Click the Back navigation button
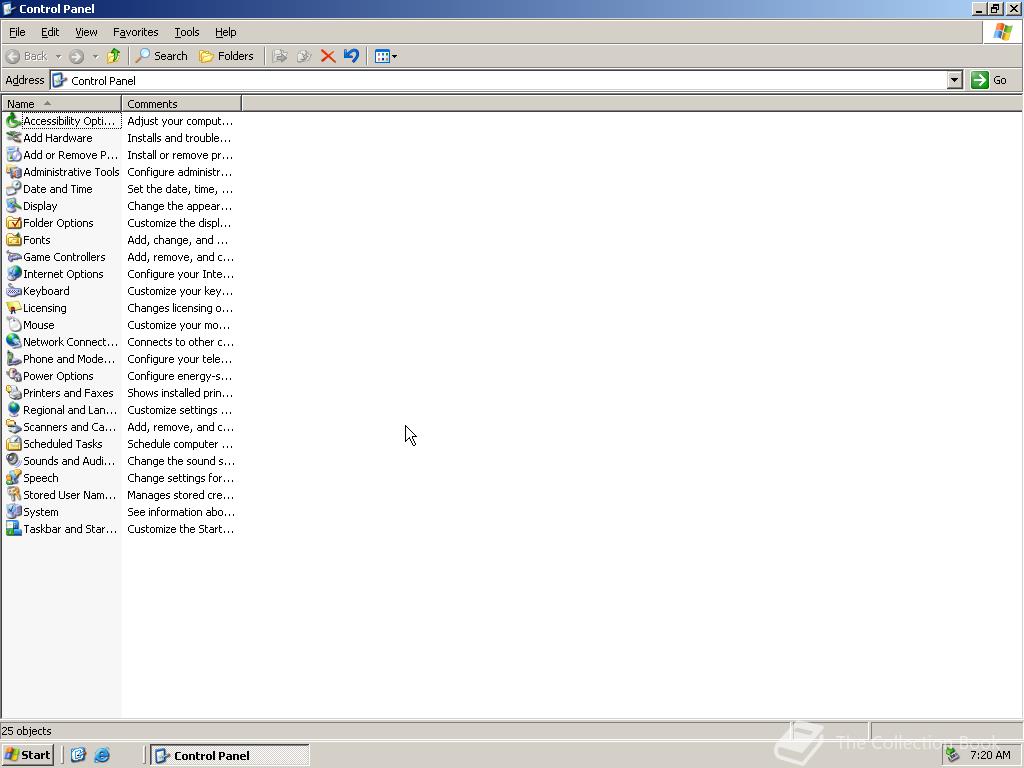 [x=27, y=56]
